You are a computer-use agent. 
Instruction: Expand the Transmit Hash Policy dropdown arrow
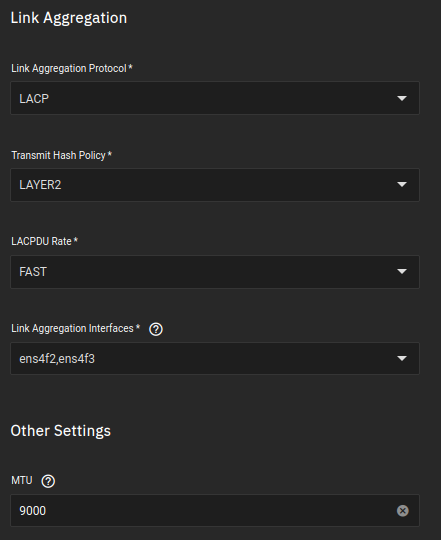tap(402, 185)
